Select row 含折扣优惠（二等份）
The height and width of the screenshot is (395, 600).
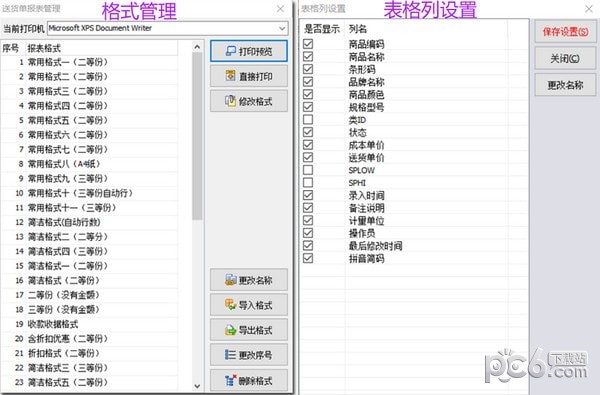coord(89,338)
